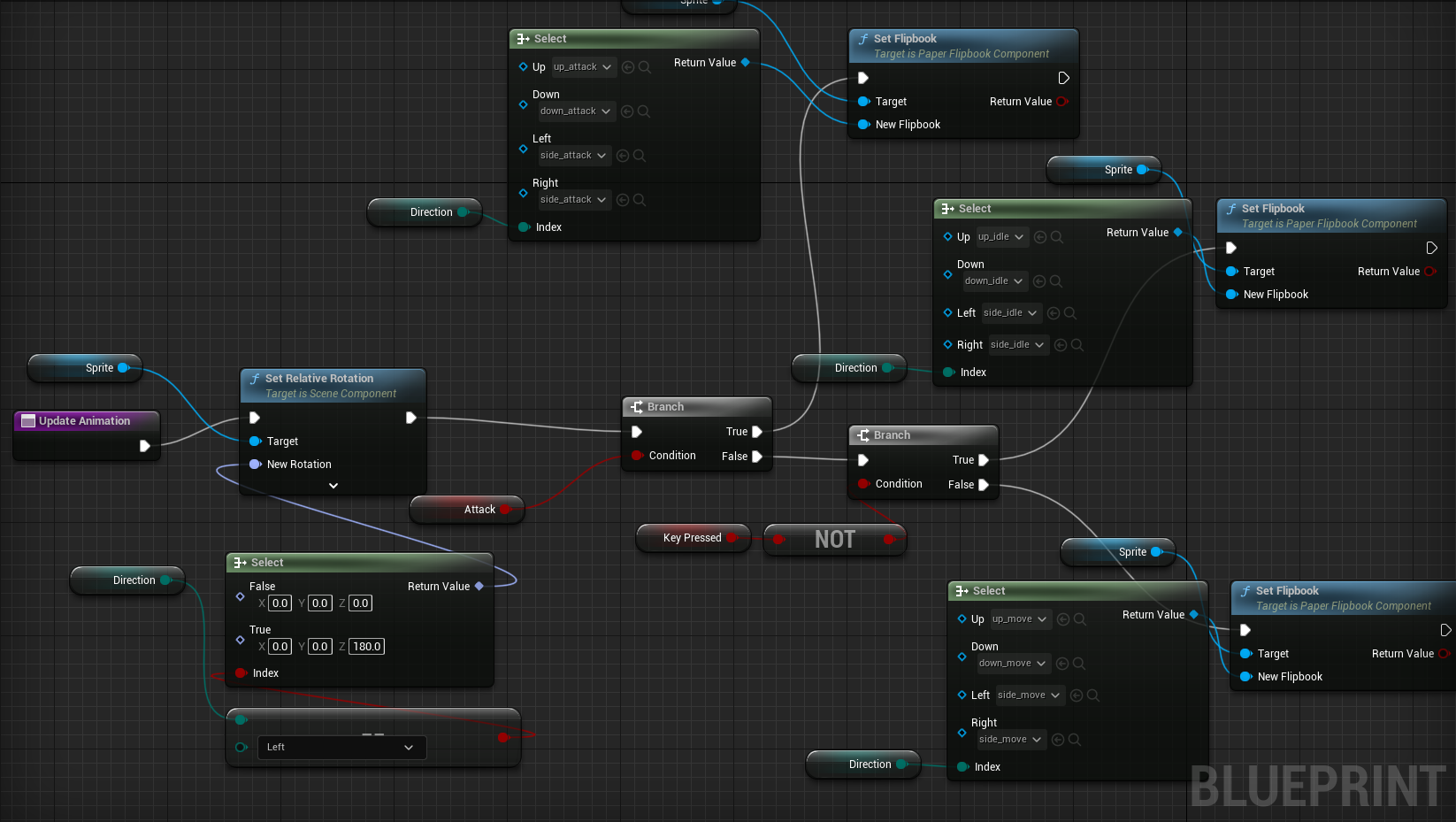Click the use-selected-asset arrow beside down_attack
The height and width of the screenshot is (822, 1456).
(627, 111)
